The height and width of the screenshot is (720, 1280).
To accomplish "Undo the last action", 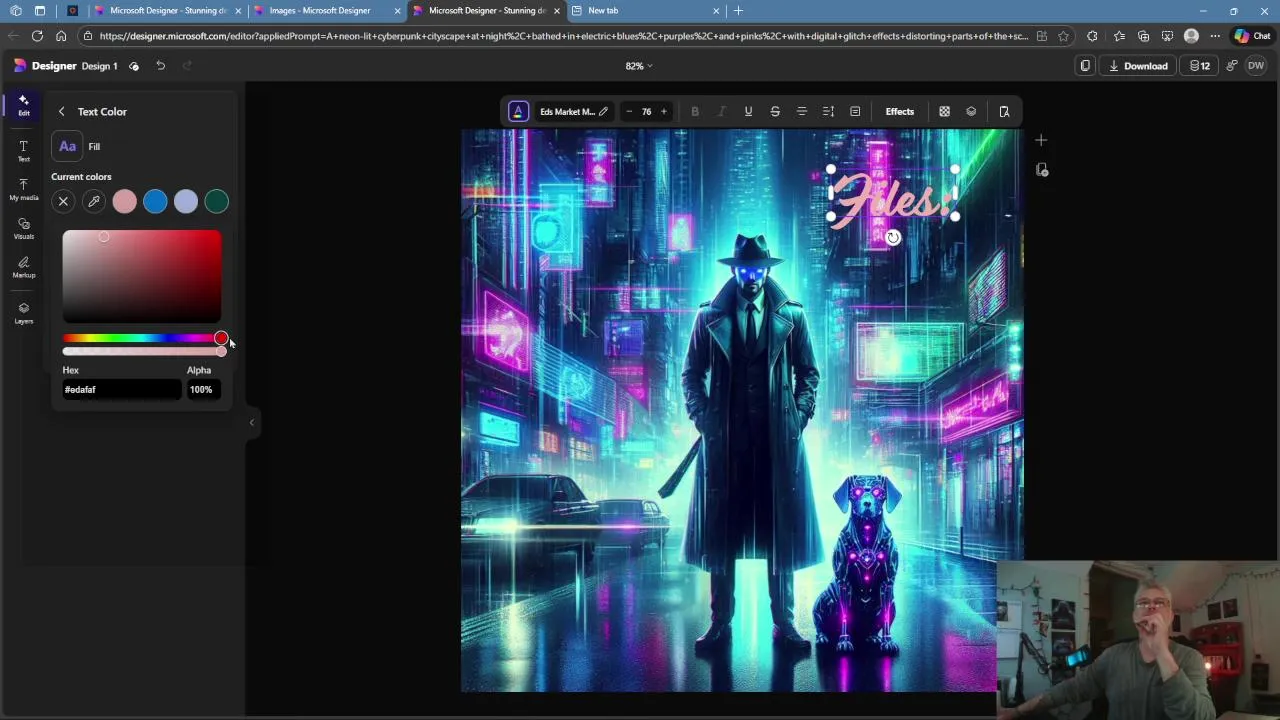I will click(160, 66).
